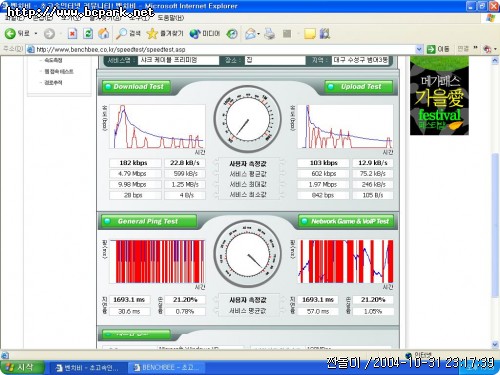This screenshot has width=500, height=375.
Task: Click the lower ping gauge dial
Action: coord(247,253)
